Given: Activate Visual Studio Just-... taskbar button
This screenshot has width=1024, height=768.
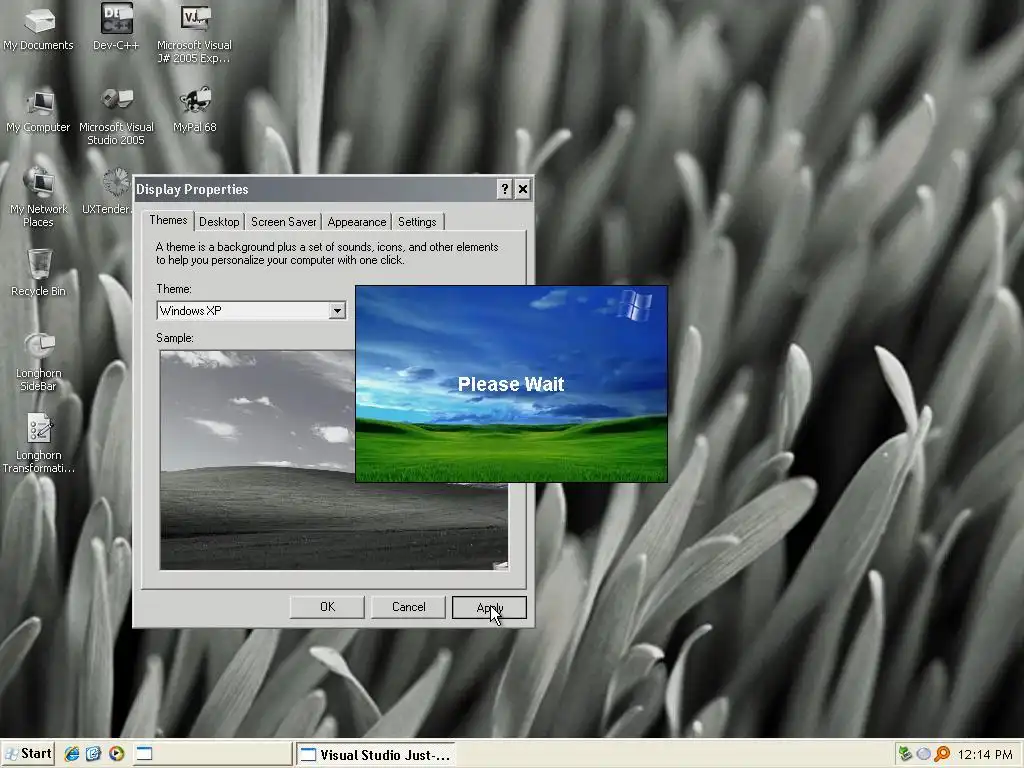Looking at the screenshot, I should pyautogui.click(x=376, y=755).
